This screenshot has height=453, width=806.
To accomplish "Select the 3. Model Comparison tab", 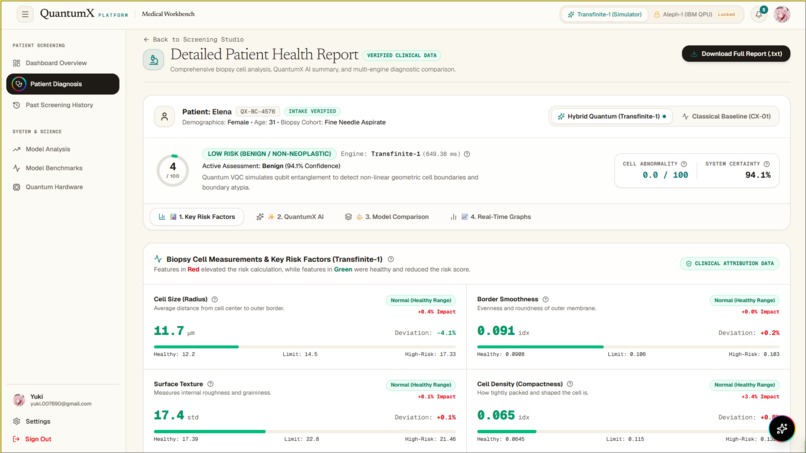I will point(387,217).
